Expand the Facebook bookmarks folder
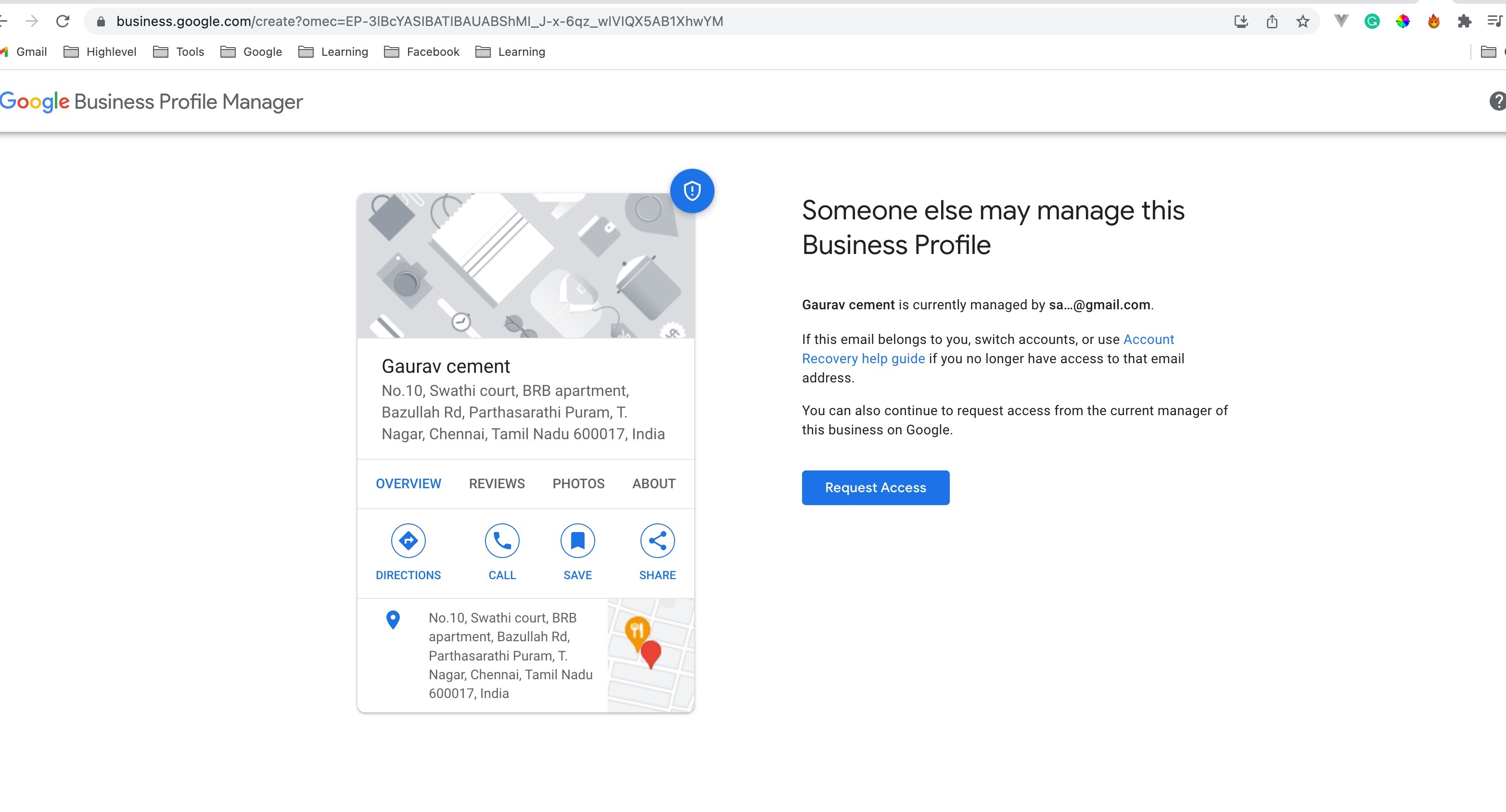This screenshot has height=812, width=1506. tap(421, 52)
